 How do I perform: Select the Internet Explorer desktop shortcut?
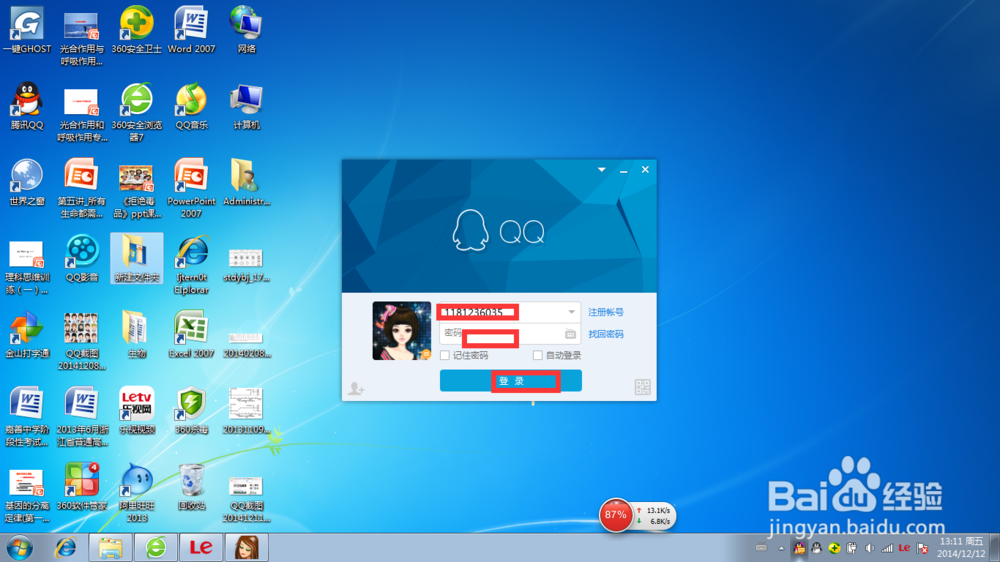pyautogui.click(x=191, y=264)
